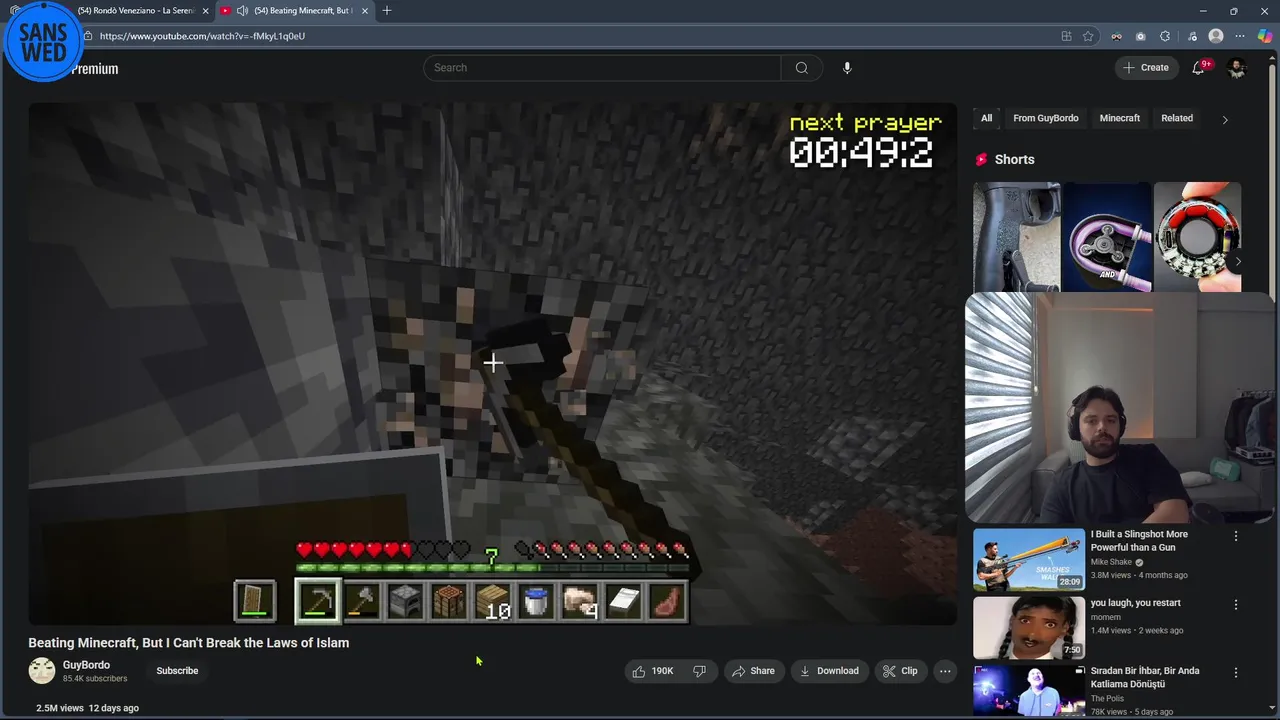Click the Download button under the video
Viewport: 1280px width, 720px height.
(829, 671)
